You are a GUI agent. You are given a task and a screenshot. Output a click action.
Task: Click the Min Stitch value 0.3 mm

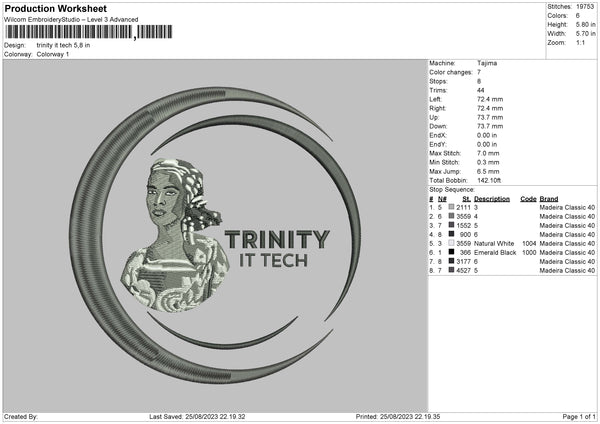click(x=488, y=162)
